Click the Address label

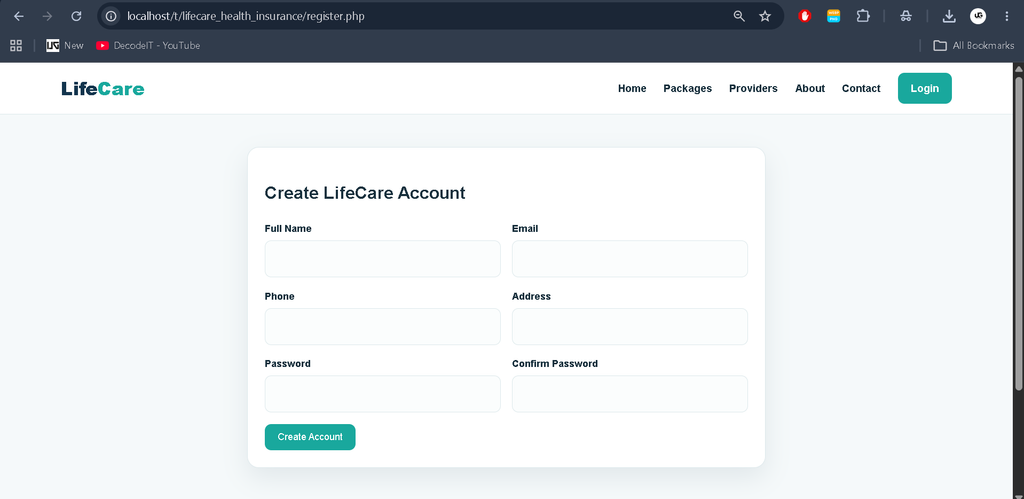pyautogui.click(x=532, y=297)
